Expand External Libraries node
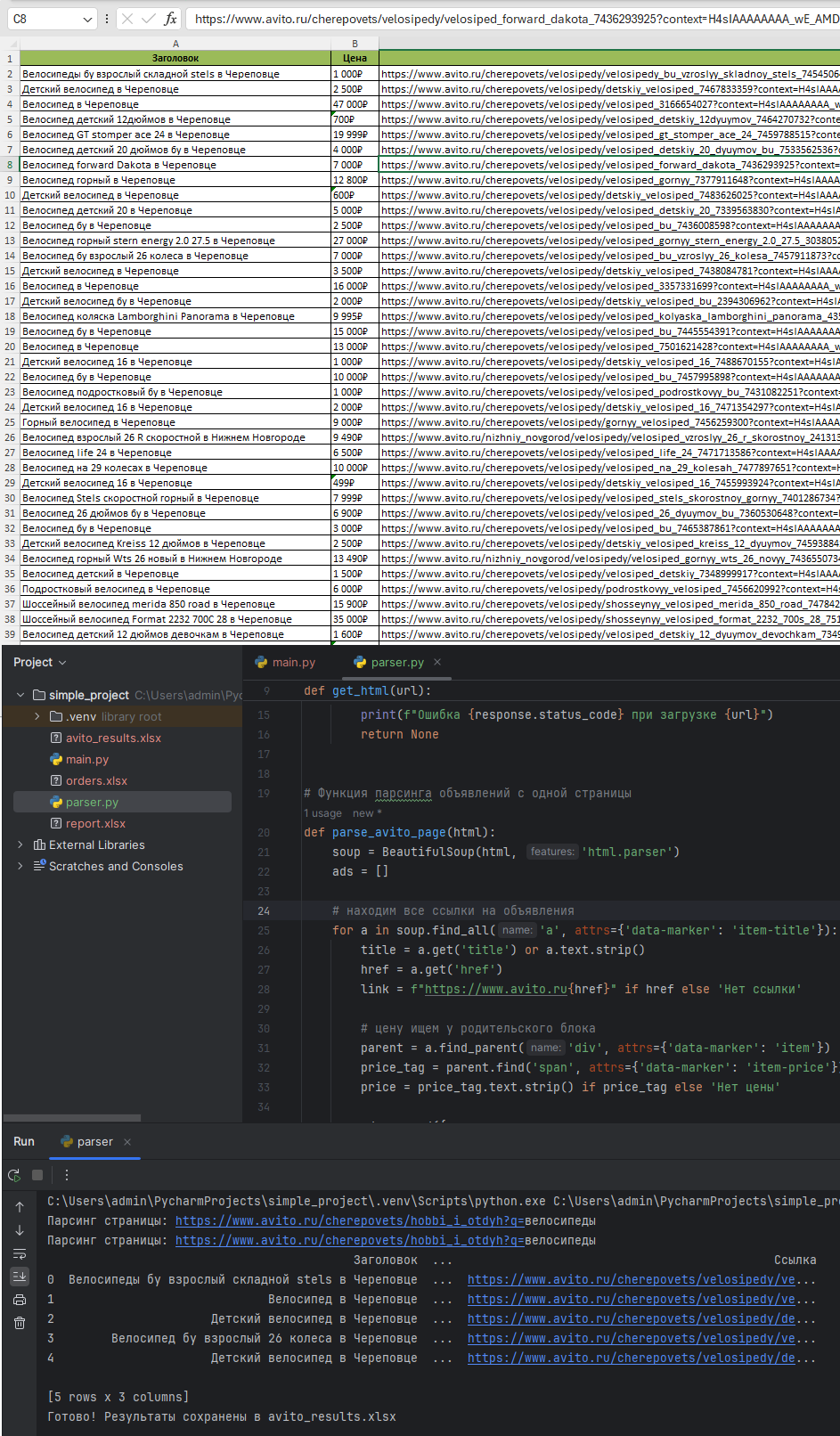This screenshot has height=1436, width=840. [20, 844]
